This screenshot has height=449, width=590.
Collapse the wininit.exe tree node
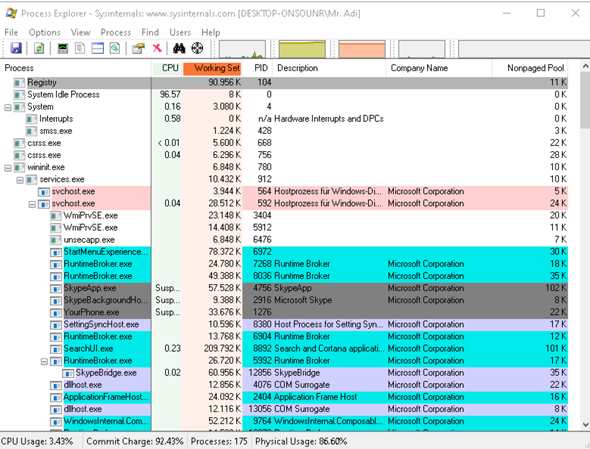tap(8, 168)
